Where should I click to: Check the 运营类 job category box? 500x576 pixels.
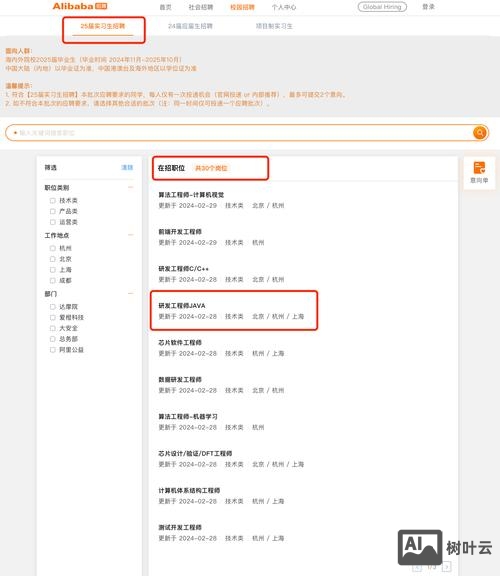point(53,222)
